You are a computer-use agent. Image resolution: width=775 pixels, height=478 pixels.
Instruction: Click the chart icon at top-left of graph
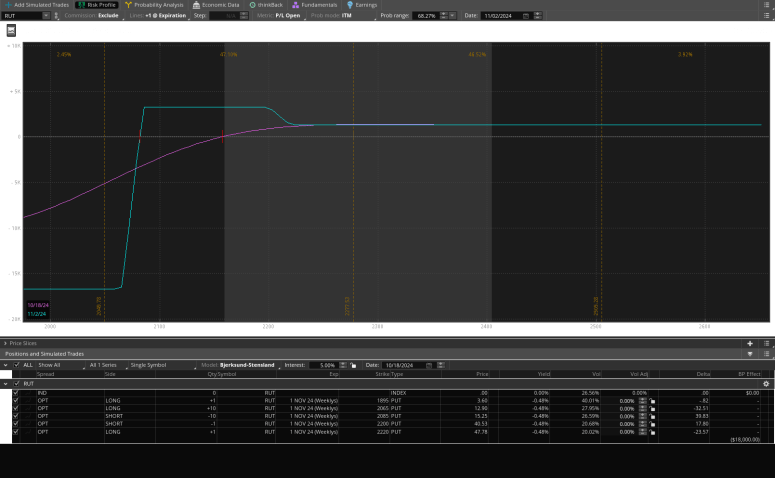click(12, 31)
